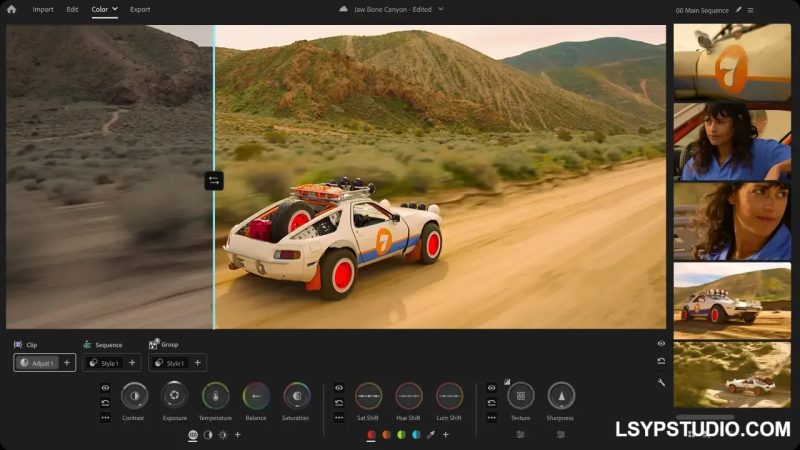Open more options for basic adjustments group

click(105, 417)
